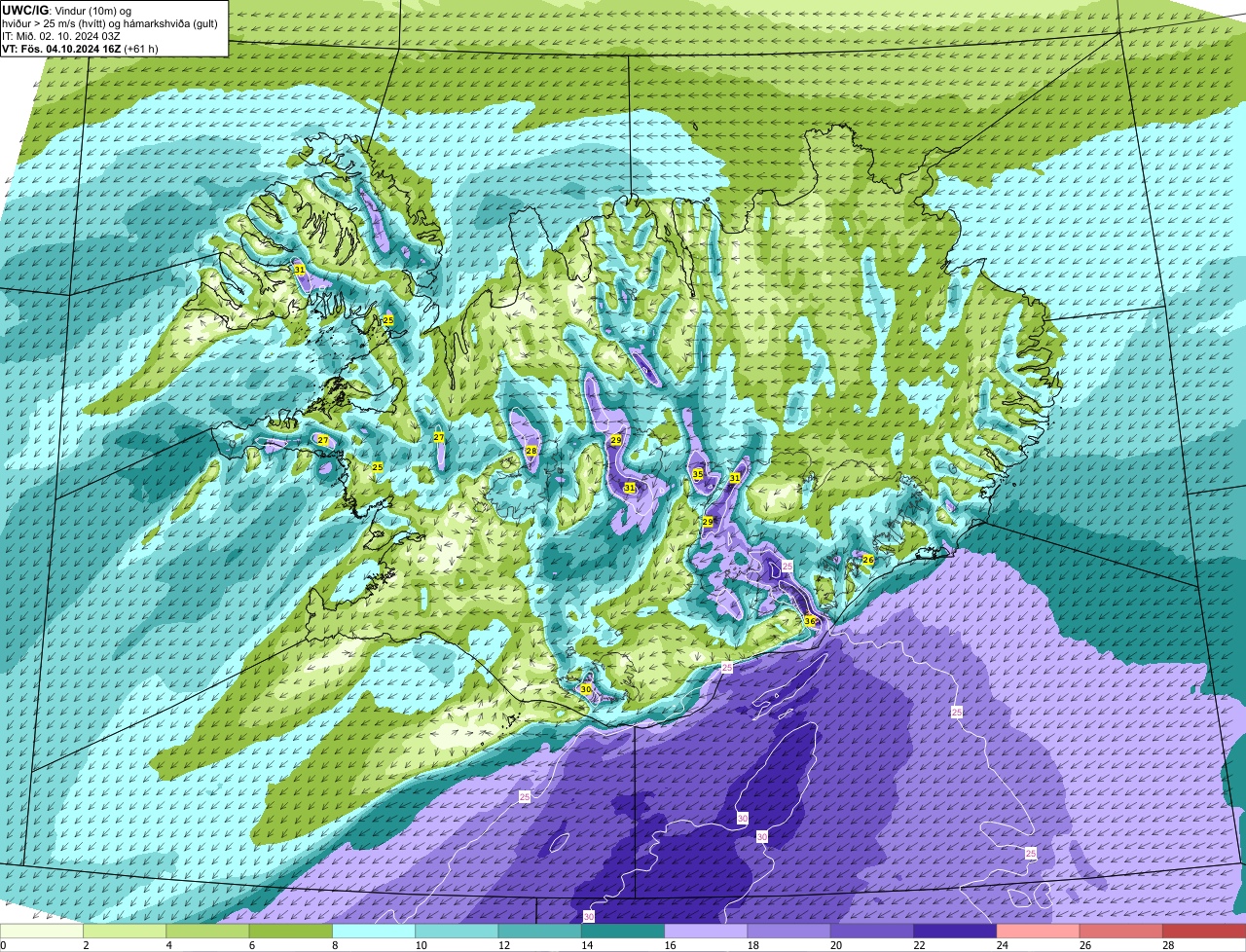Image resolution: width=1246 pixels, height=952 pixels.
Task: Click the dark teal 14–16 m/s legend swatch
Action: [623, 932]
